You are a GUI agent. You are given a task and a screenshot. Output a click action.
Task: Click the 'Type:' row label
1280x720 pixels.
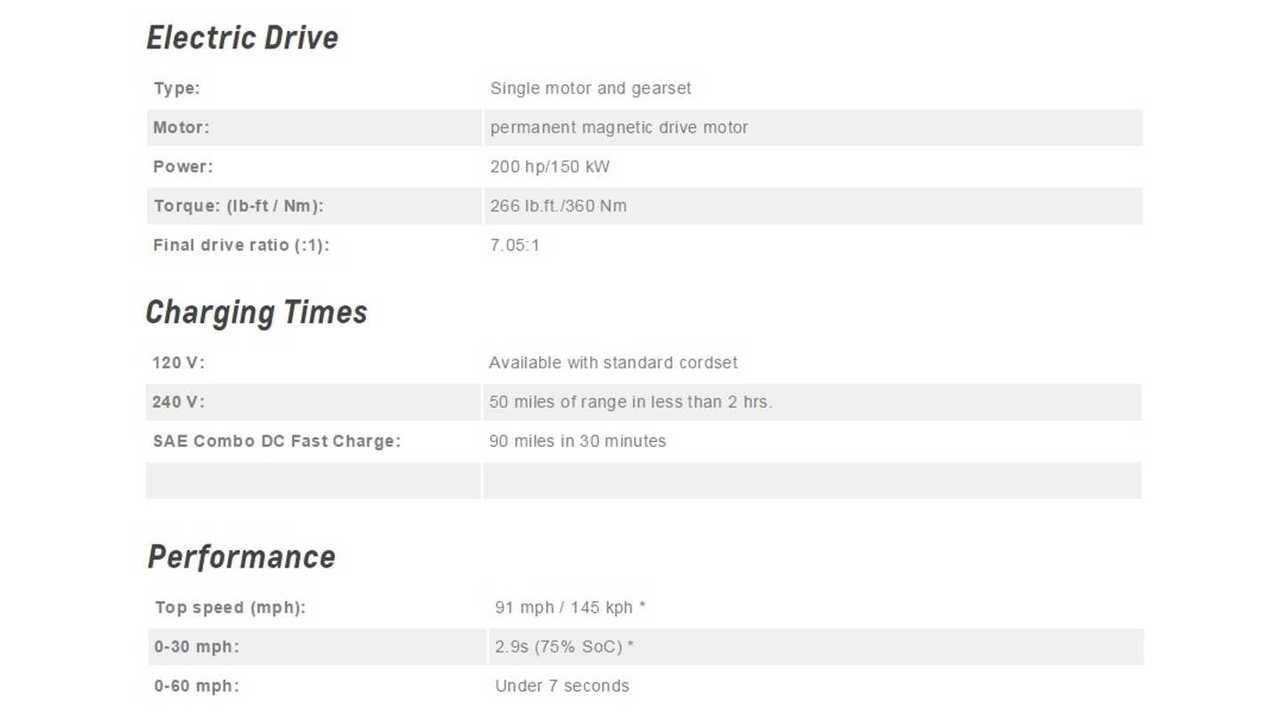[x=177, y=88]
